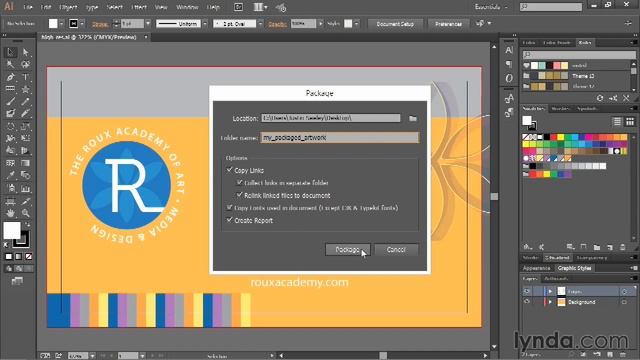Toggle Copy Fonts used in document
Viewport: 640px width, 360px height.
click(229, 207)
